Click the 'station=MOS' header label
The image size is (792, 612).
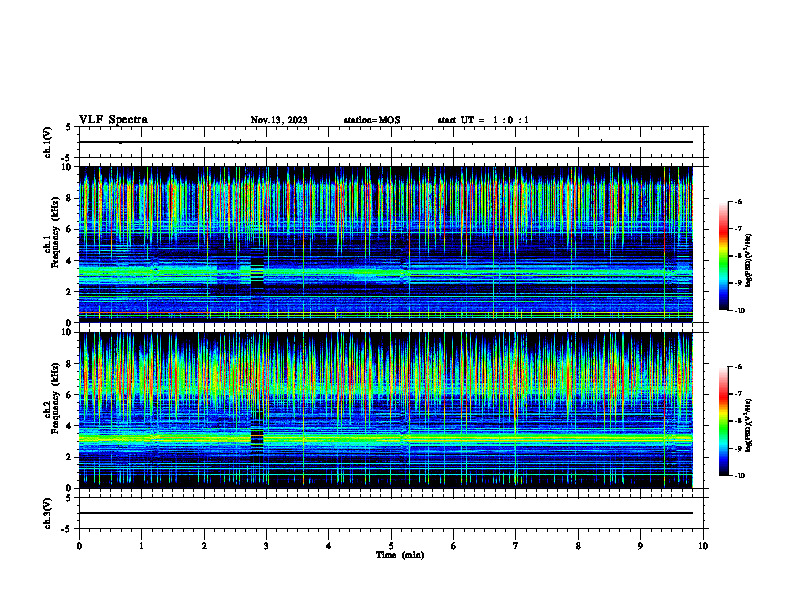[x=372, y=120]
